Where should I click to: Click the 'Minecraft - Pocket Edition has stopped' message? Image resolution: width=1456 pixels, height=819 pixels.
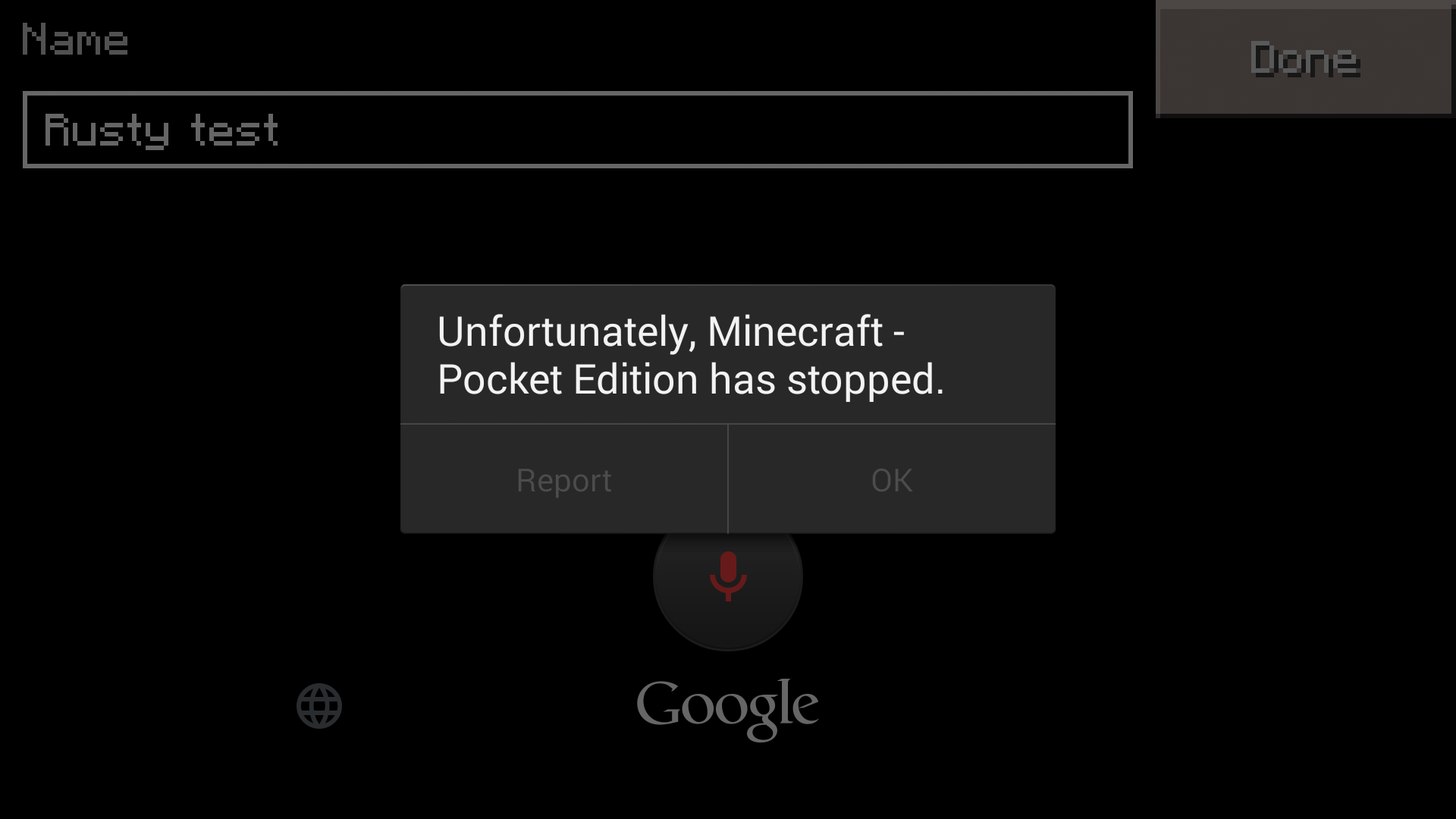point(690,355)
